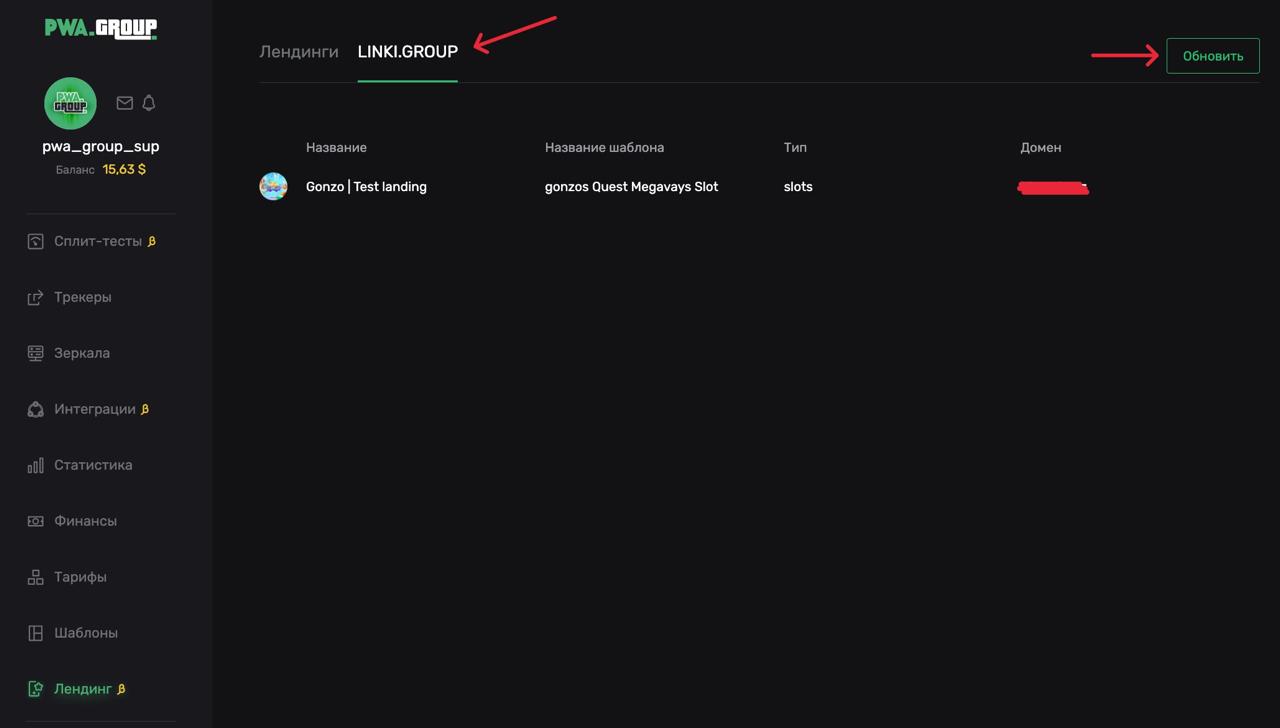The image size is (1280, 728).
Task: Click the Финансы money icon
Action: coord(36,521)
